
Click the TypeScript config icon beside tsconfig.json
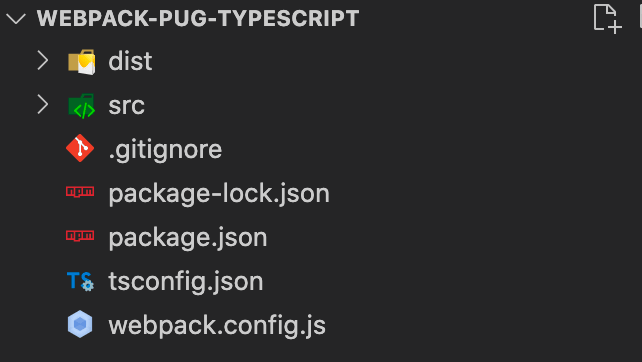(81, 282)
